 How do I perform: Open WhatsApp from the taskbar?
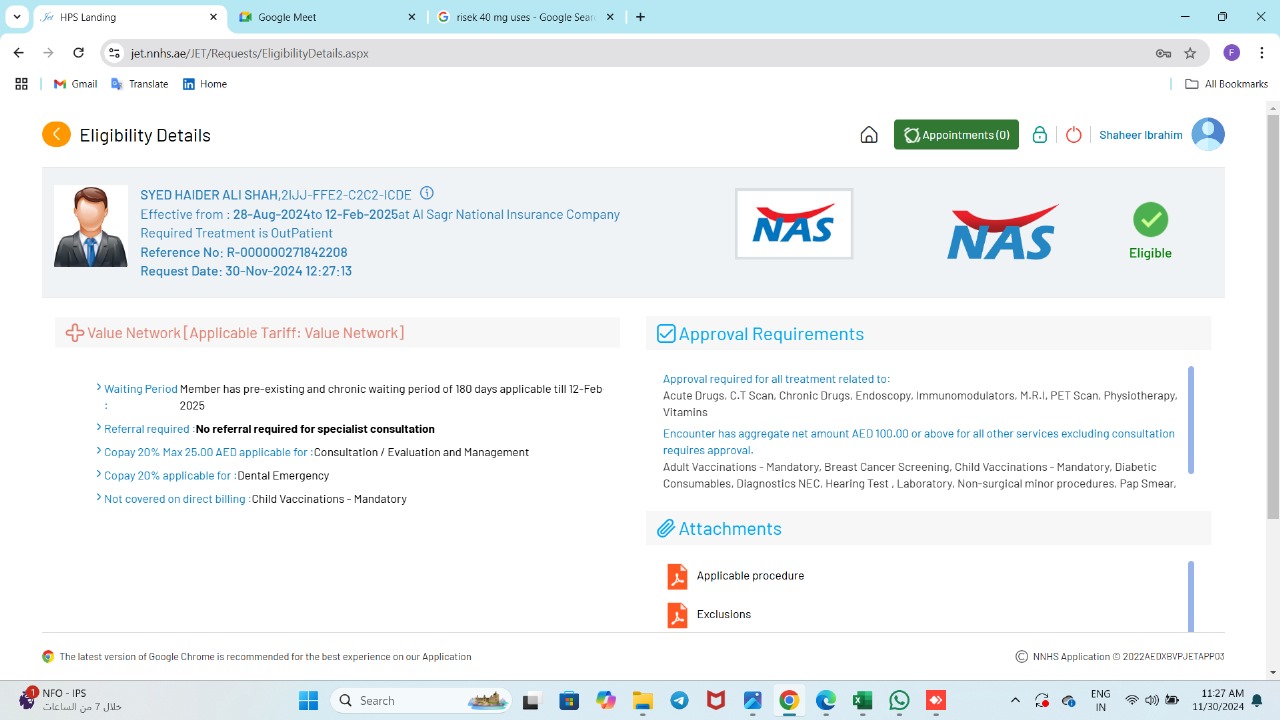click(899, 701)
